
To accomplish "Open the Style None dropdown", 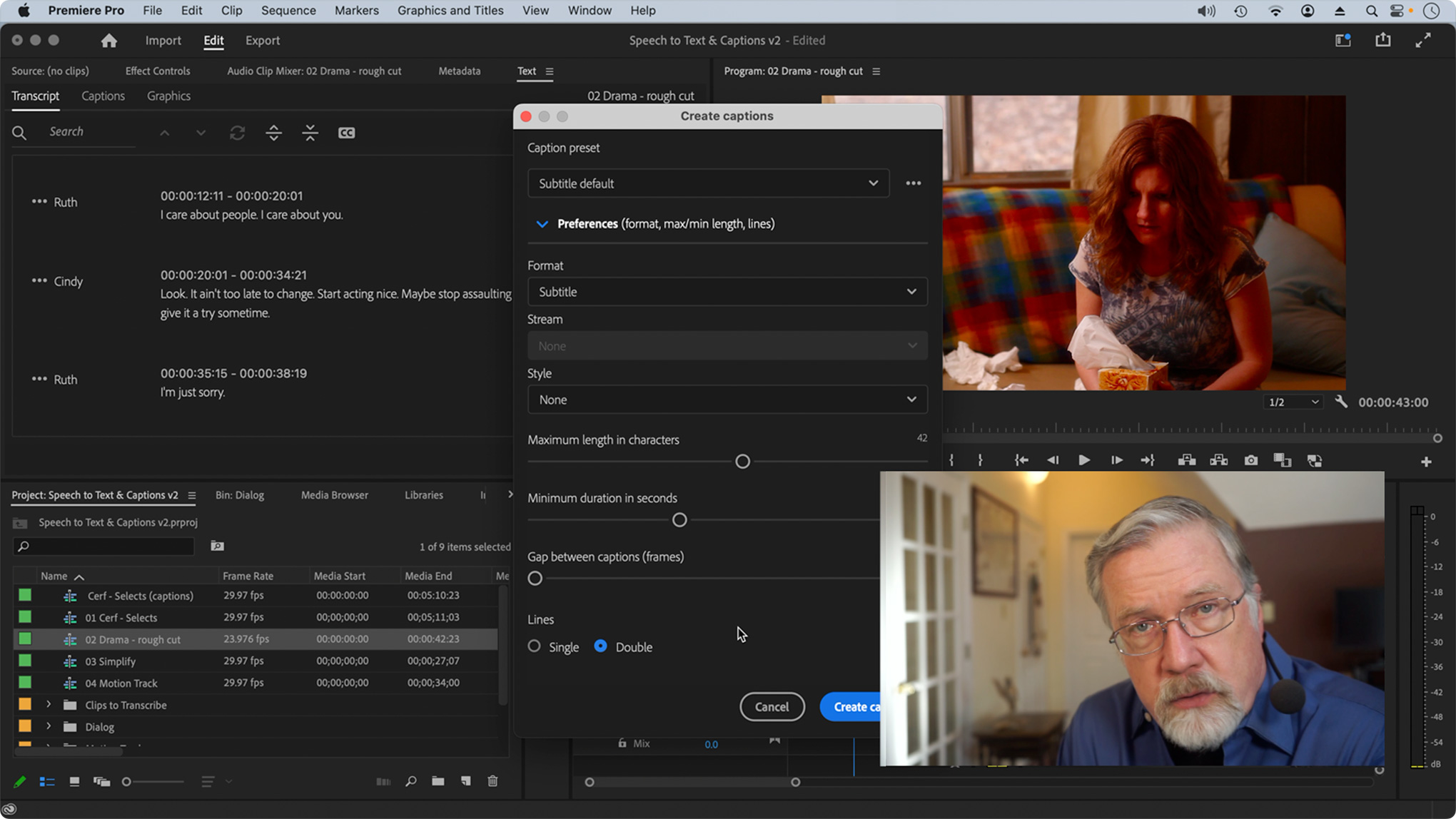I will click(x=727, y=400).
